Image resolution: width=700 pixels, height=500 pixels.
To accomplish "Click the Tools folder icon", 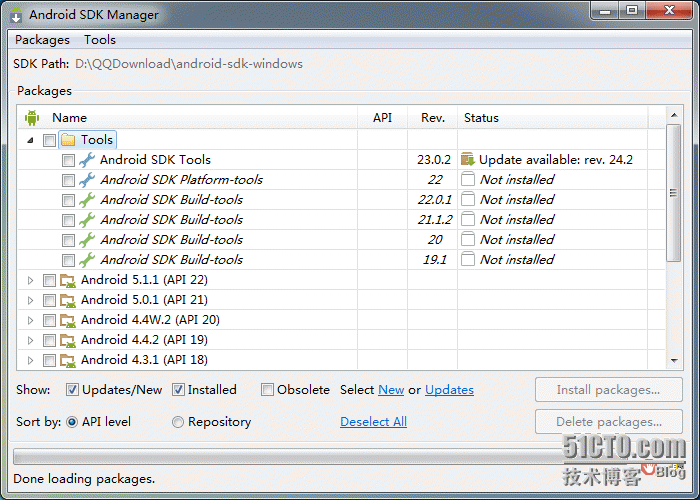I will (x=68, y=140).
